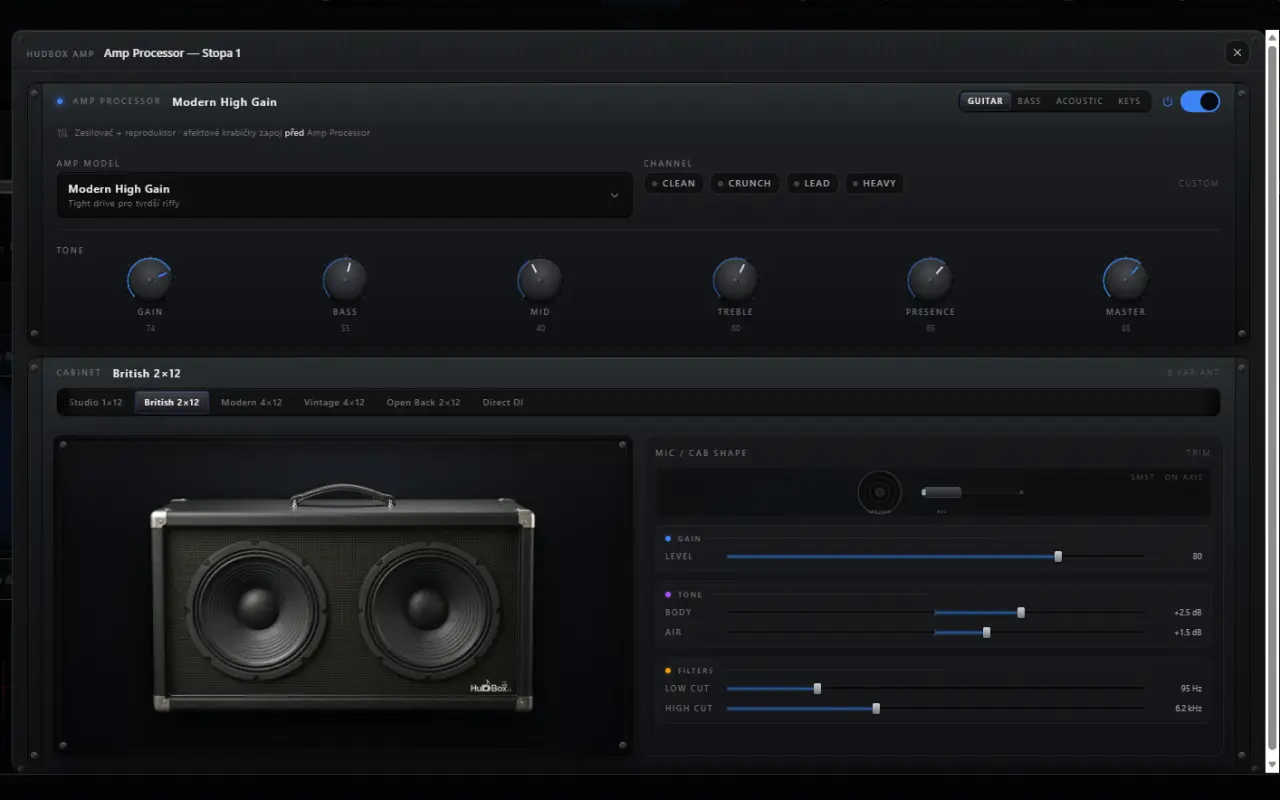Click the cabinet speaker image
The width and height of the screenshot is (1280, 800).
coord(343,598)
